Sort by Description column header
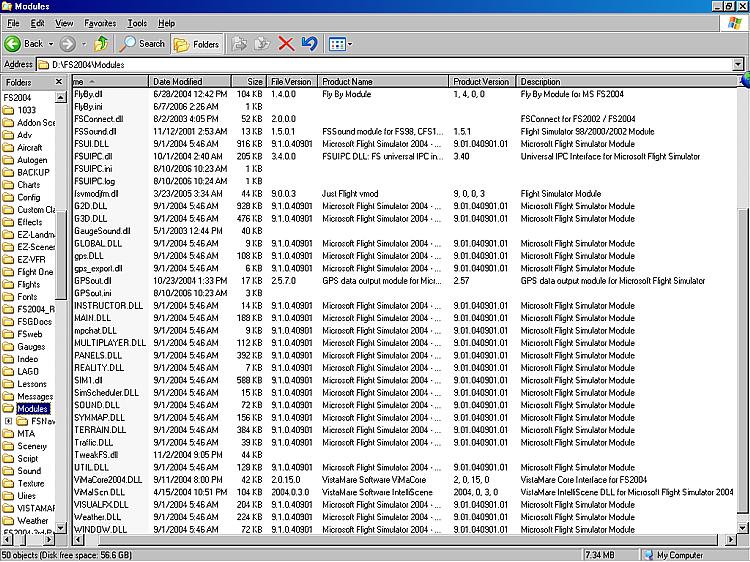 [628, 81]
